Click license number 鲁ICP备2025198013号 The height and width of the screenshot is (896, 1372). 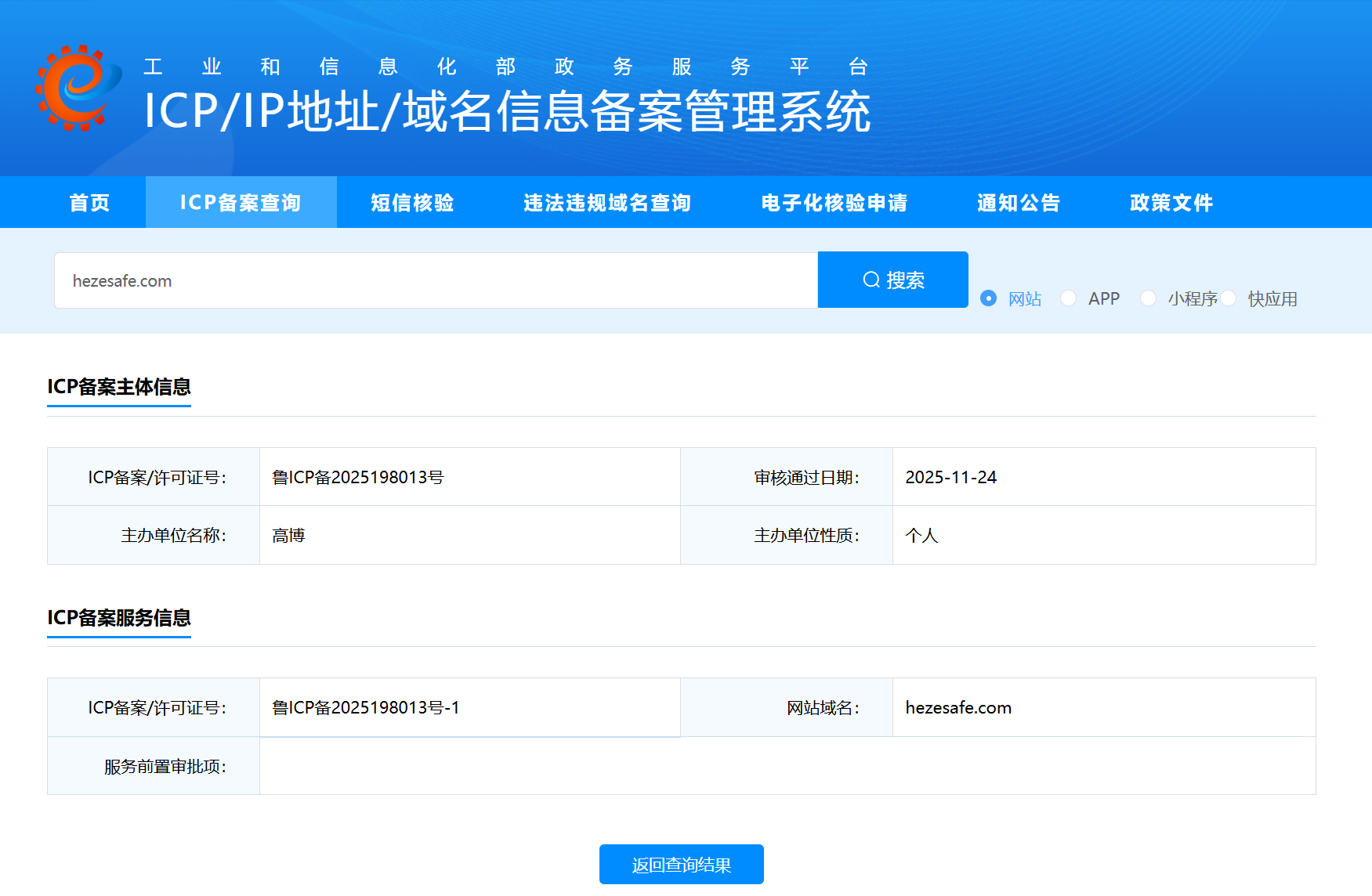(x=358, y=477)
